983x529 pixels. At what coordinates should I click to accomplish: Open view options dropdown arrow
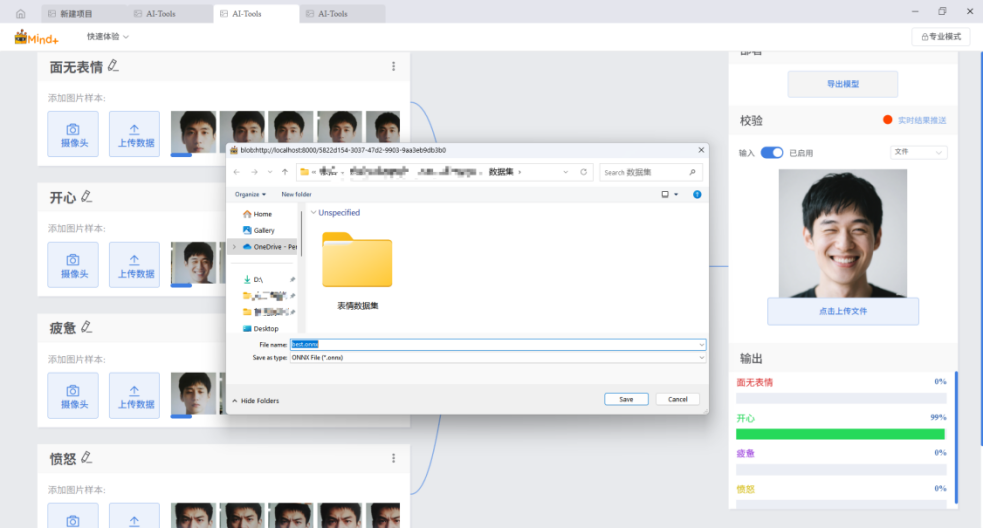676,194
